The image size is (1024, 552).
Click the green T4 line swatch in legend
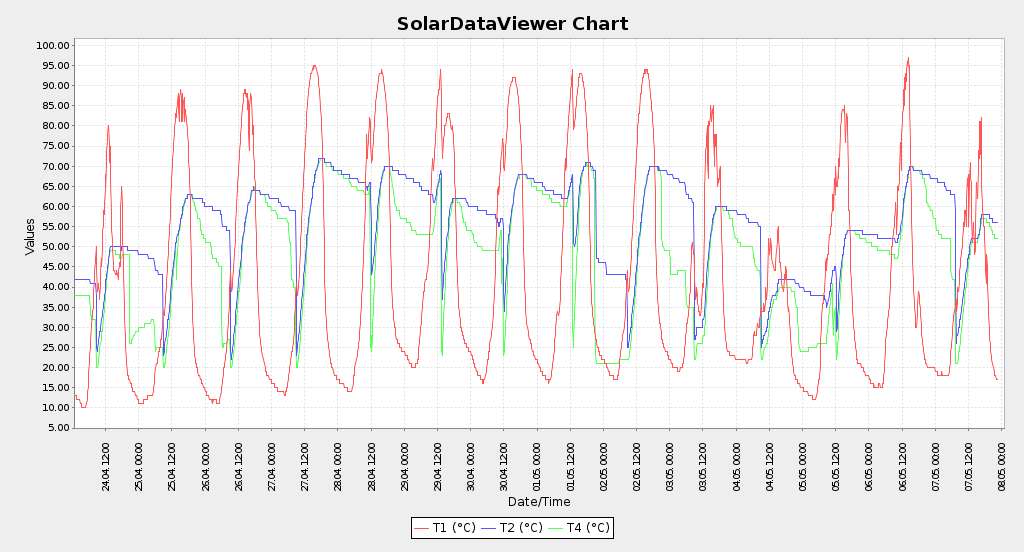[556, 528]
